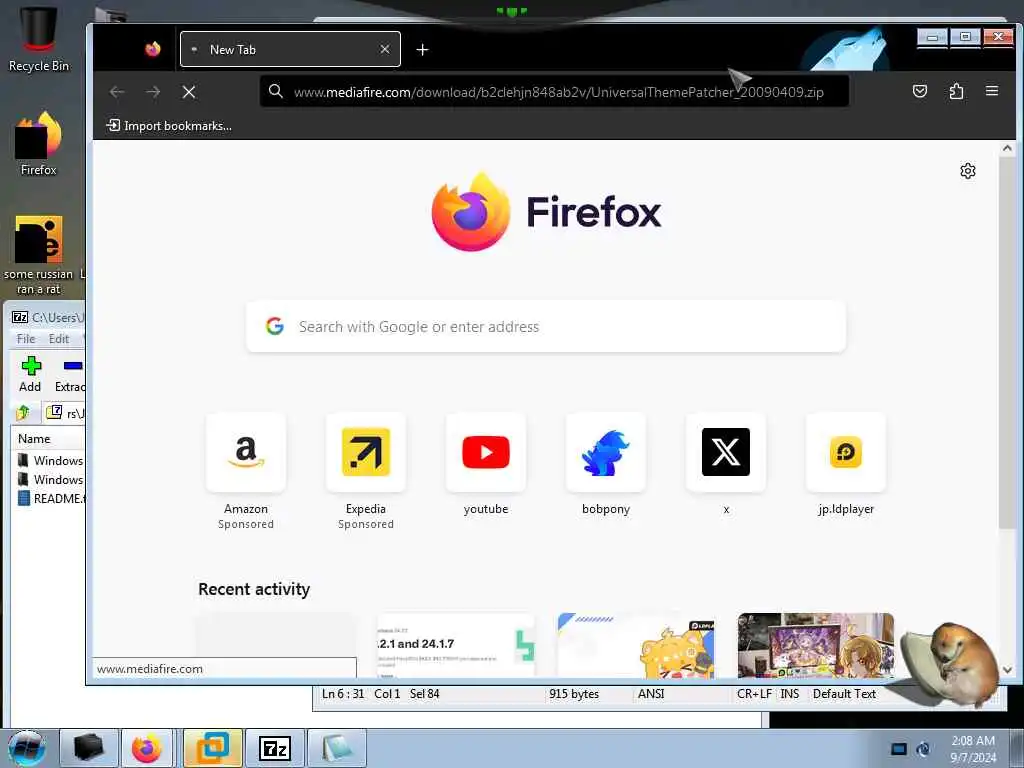Open the "some russian ran a rat" desktop icon
Image resolution: width=1024 pixels, height=768 pixels.
tap(38, 255)
